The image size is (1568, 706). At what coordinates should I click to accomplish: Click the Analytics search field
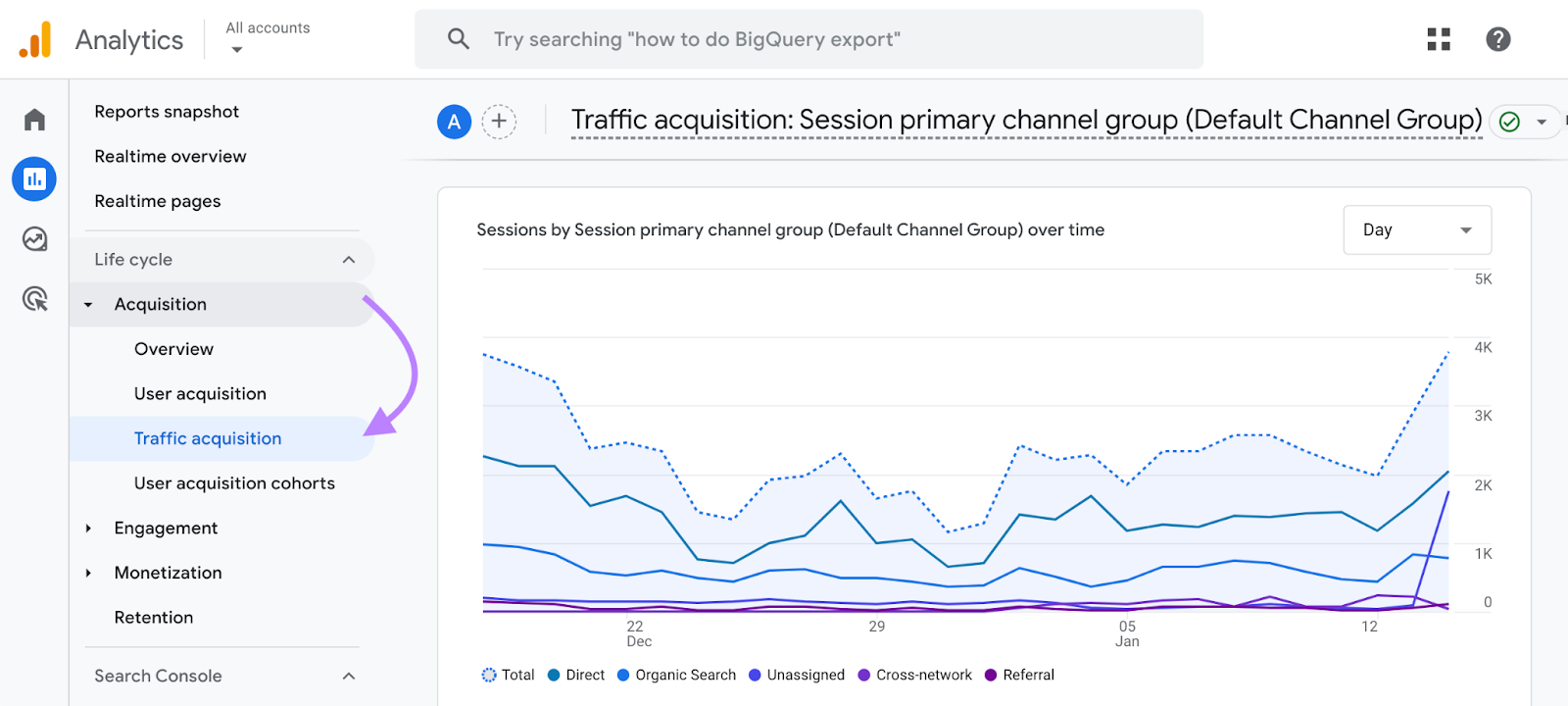click(808, 39)
